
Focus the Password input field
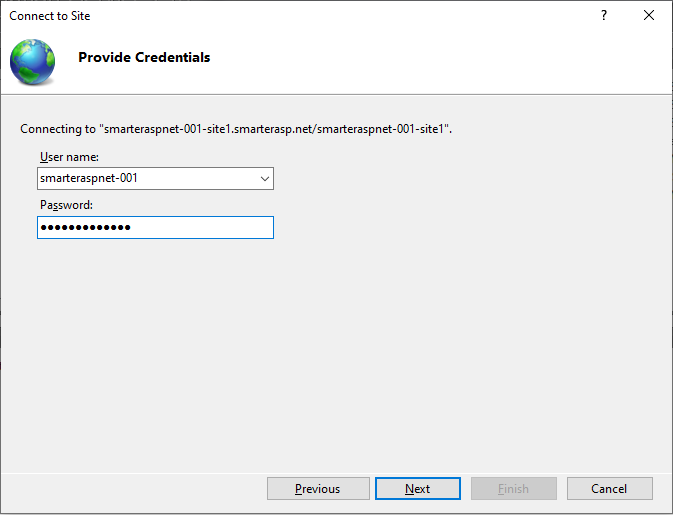155,227
